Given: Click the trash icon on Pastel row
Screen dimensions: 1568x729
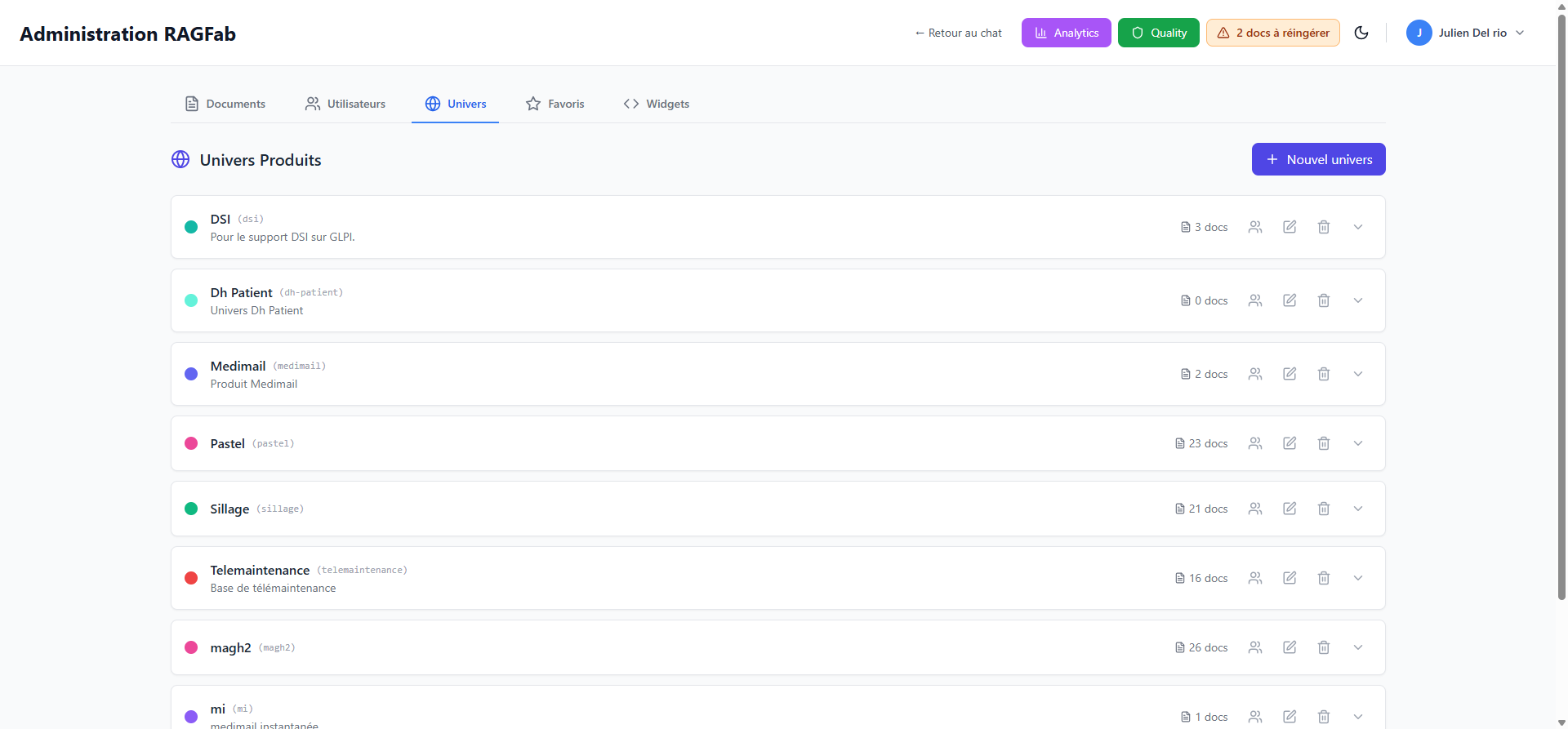Looking at the screenshot, I should (x=1324, y=443).
